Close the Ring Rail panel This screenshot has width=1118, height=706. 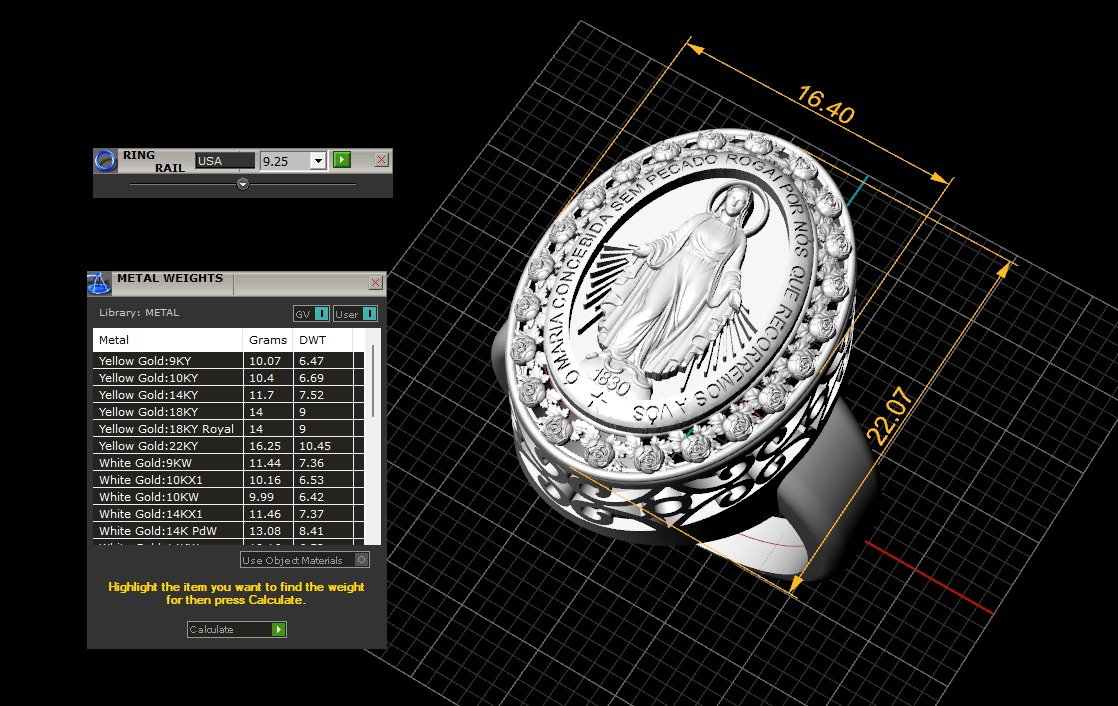pyautogui.click(x=381, y=160)
